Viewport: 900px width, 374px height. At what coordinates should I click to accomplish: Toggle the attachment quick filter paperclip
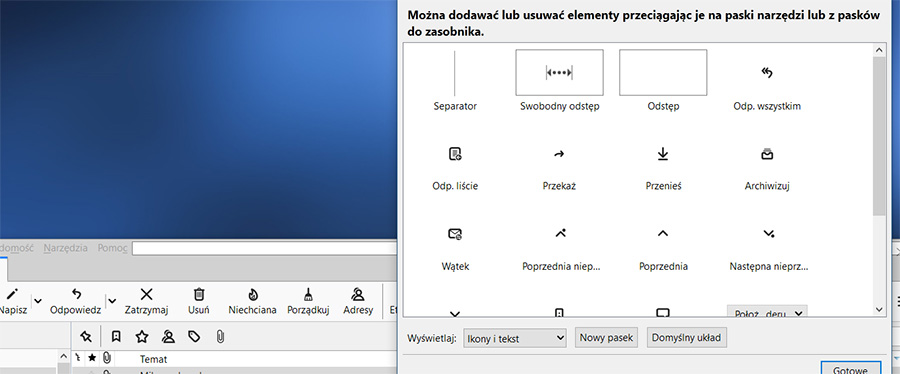tap(220, 337)
